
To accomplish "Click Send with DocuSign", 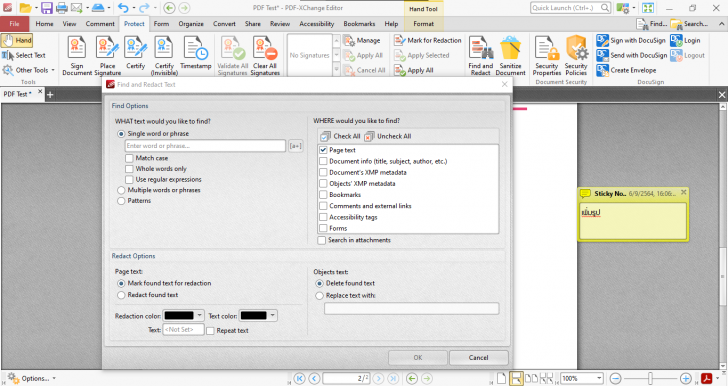I will coord(631,55).
